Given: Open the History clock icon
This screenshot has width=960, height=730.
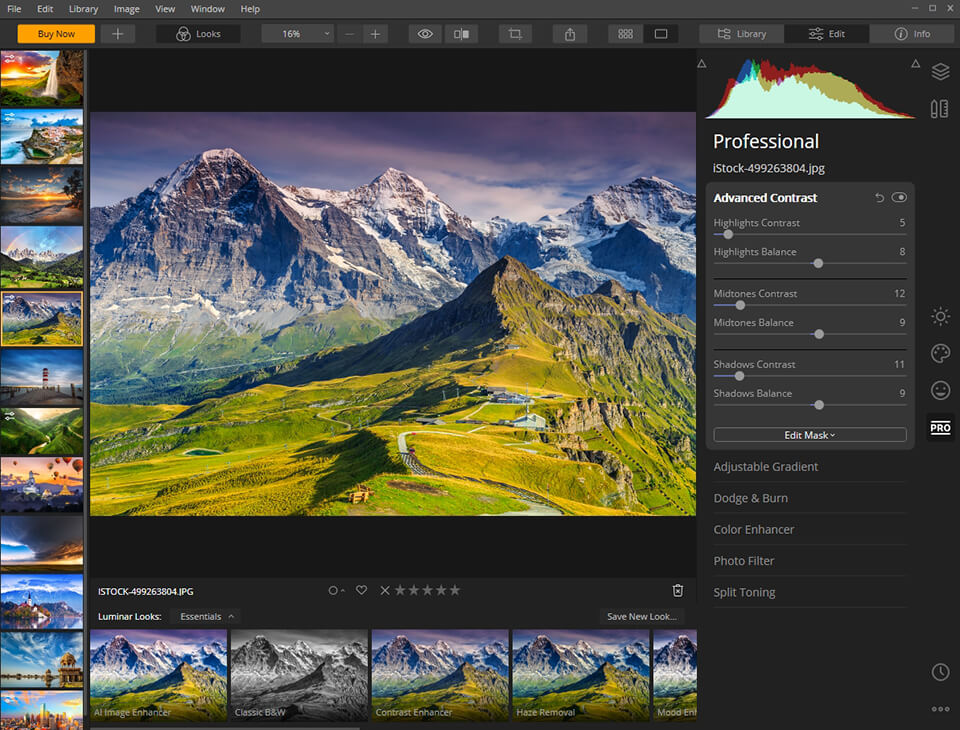Looking at the screenshot, I should (940, 672).
